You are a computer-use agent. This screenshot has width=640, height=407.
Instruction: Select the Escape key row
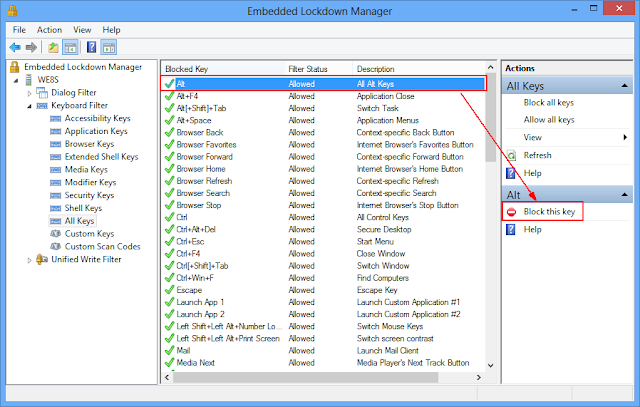tap(323, 290)
